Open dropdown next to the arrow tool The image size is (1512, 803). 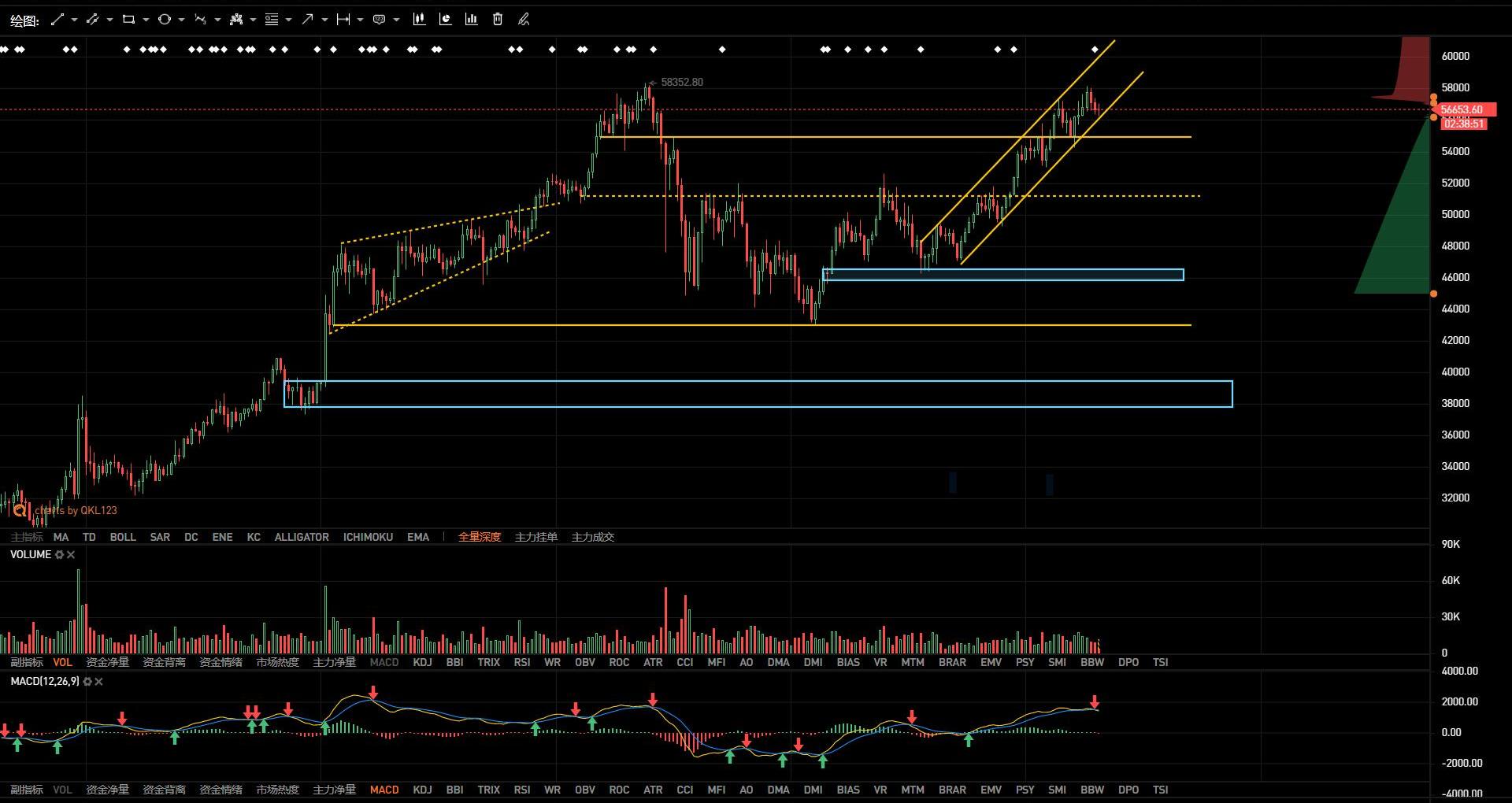[x=324, y=20]
